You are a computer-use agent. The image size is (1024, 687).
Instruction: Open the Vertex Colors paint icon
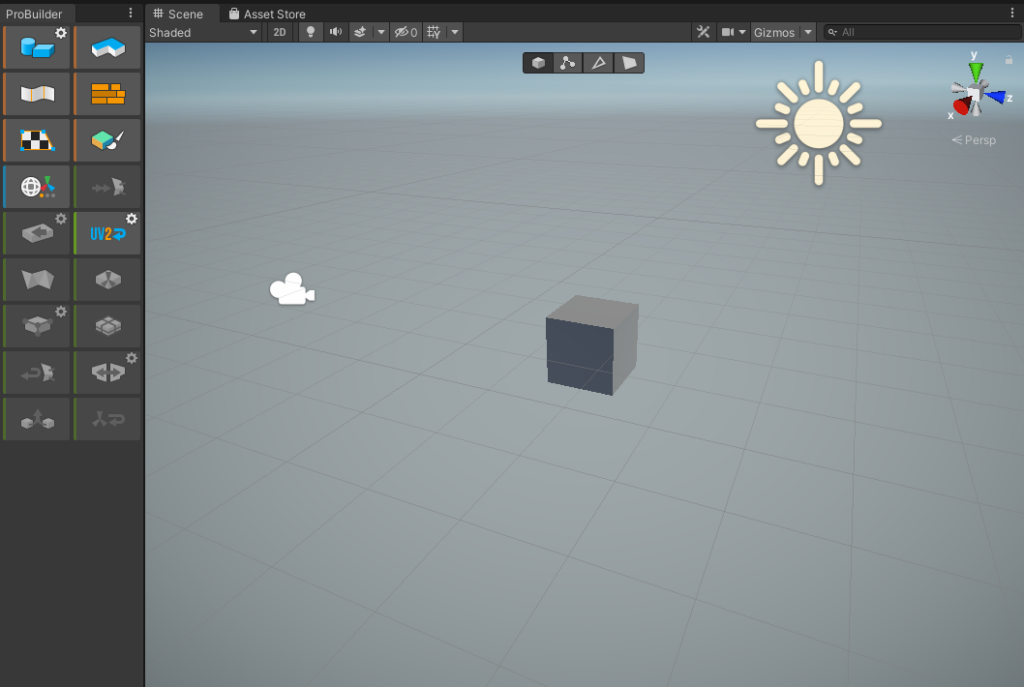tap(107, 141)
